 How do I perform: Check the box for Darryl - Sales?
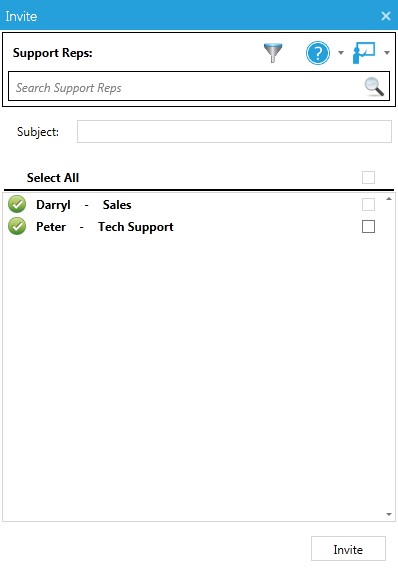(368, 205)
